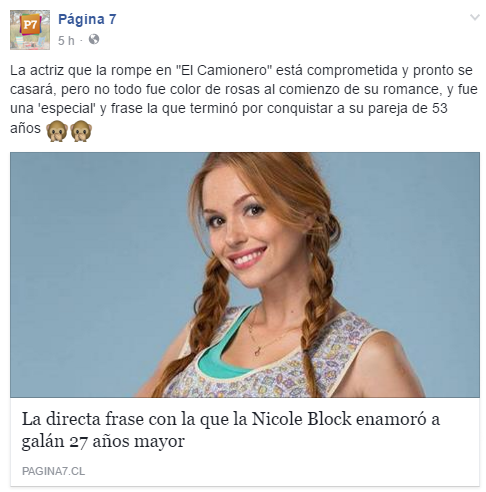Open the post options chevron menu
The width and height of the screenshot is (486, 492).
pos(474,17)
